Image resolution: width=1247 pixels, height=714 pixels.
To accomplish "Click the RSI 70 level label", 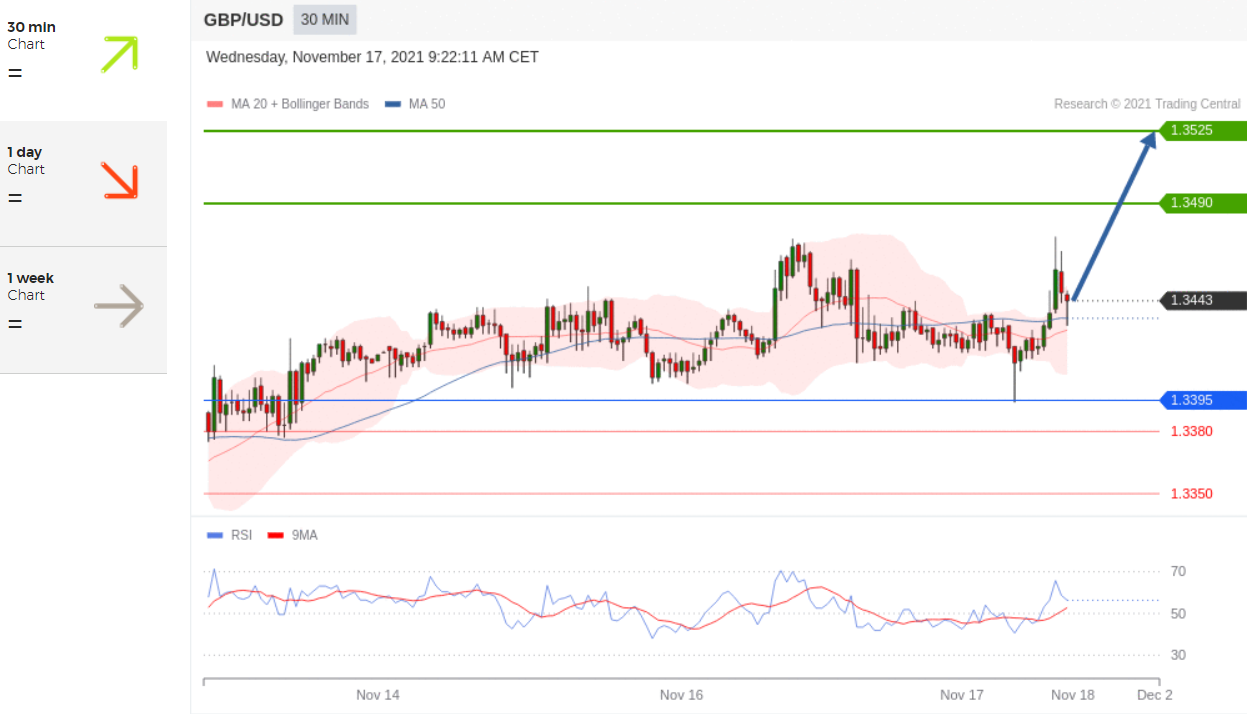I will 1179,572.
